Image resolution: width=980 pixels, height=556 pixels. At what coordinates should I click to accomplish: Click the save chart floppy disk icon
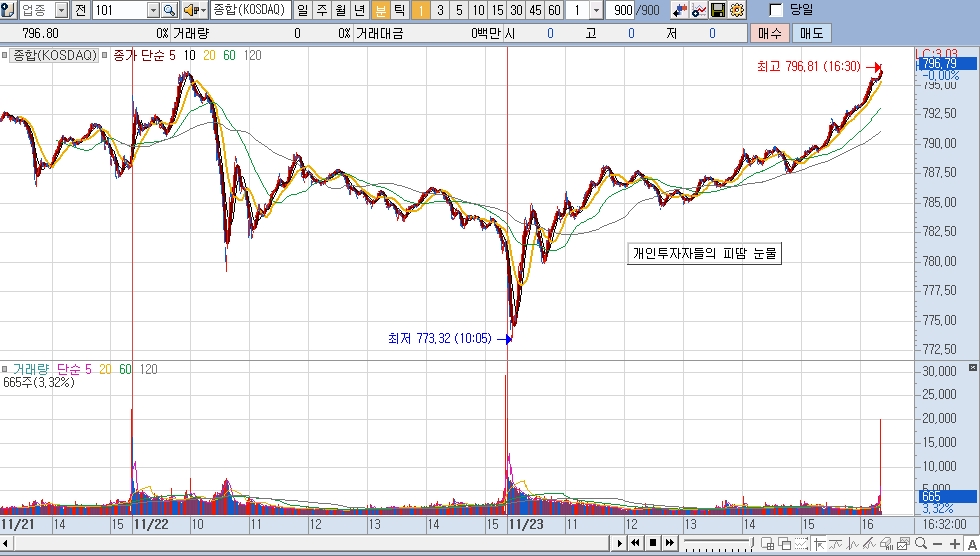(717, 10)
